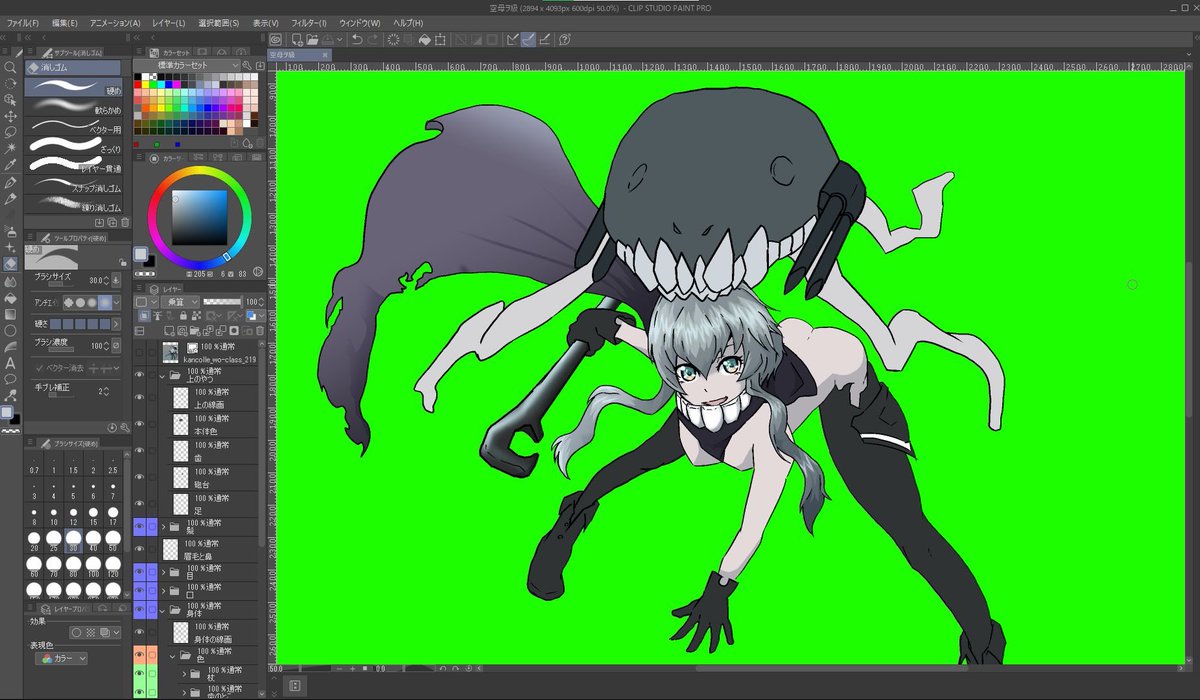Select the スナップ消しゴム sub tool
Screen dimensions: 1200x700
[x=75, y=186]
